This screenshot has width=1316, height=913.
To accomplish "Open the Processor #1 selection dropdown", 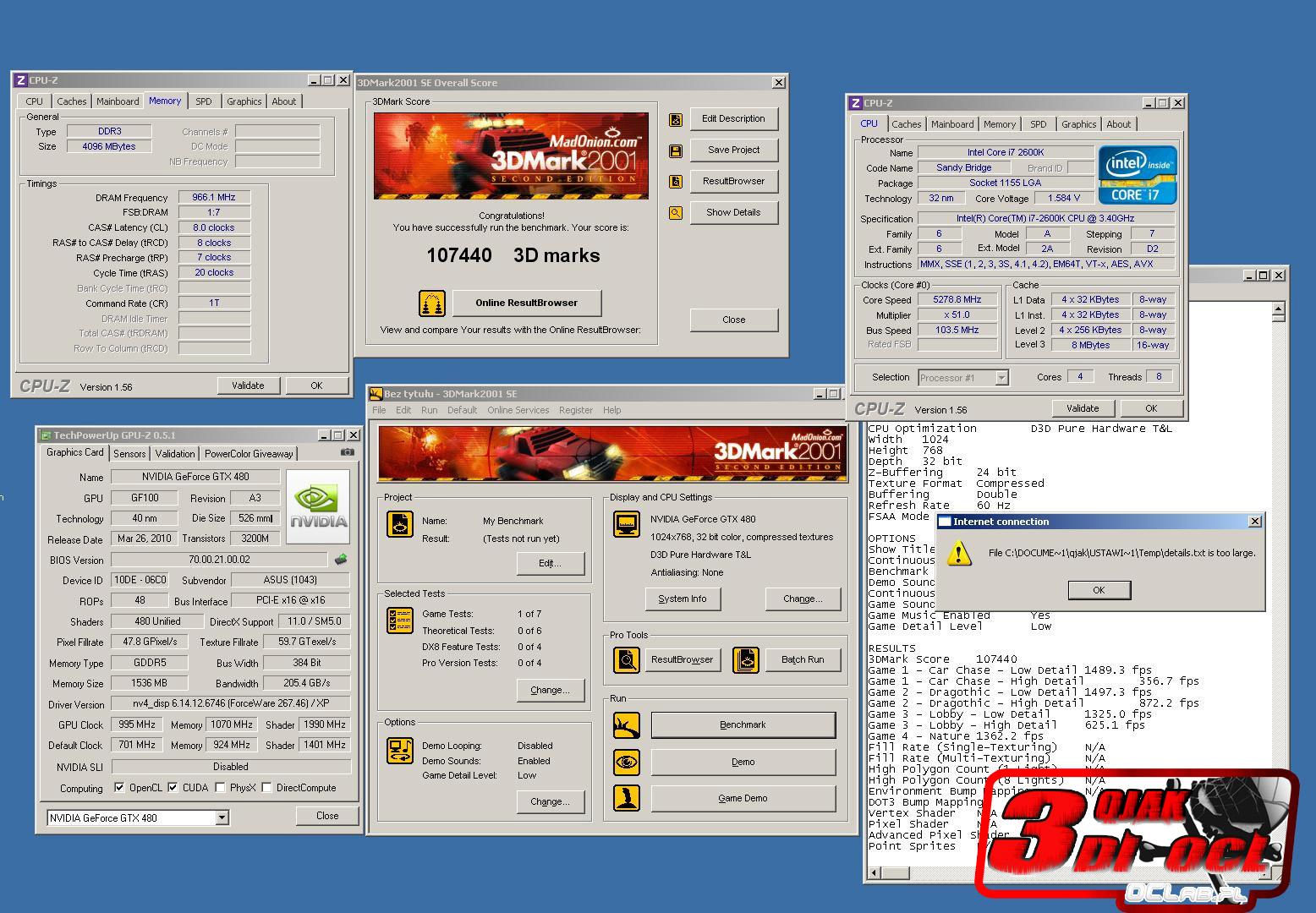I will tap(1002, 378).
